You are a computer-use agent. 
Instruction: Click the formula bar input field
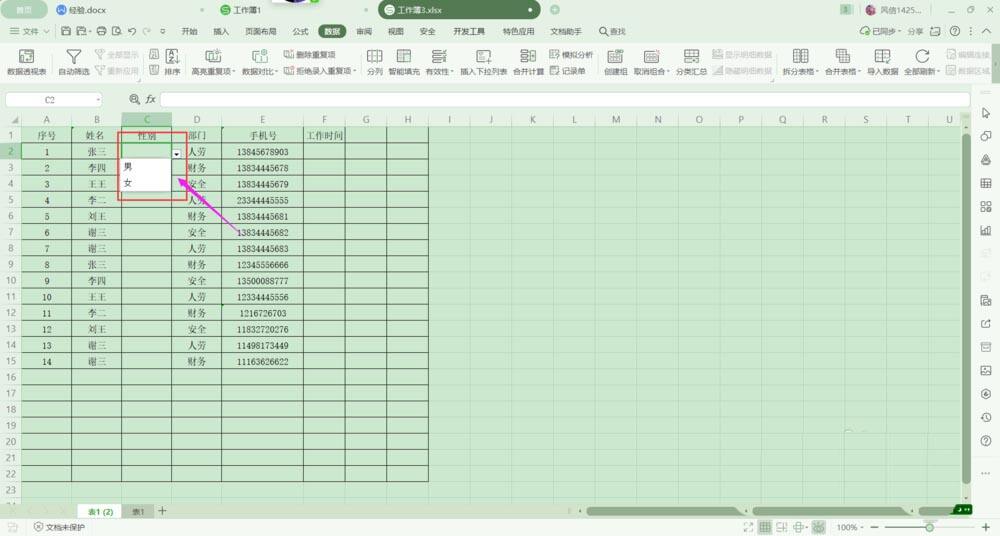tap(565, 100)
